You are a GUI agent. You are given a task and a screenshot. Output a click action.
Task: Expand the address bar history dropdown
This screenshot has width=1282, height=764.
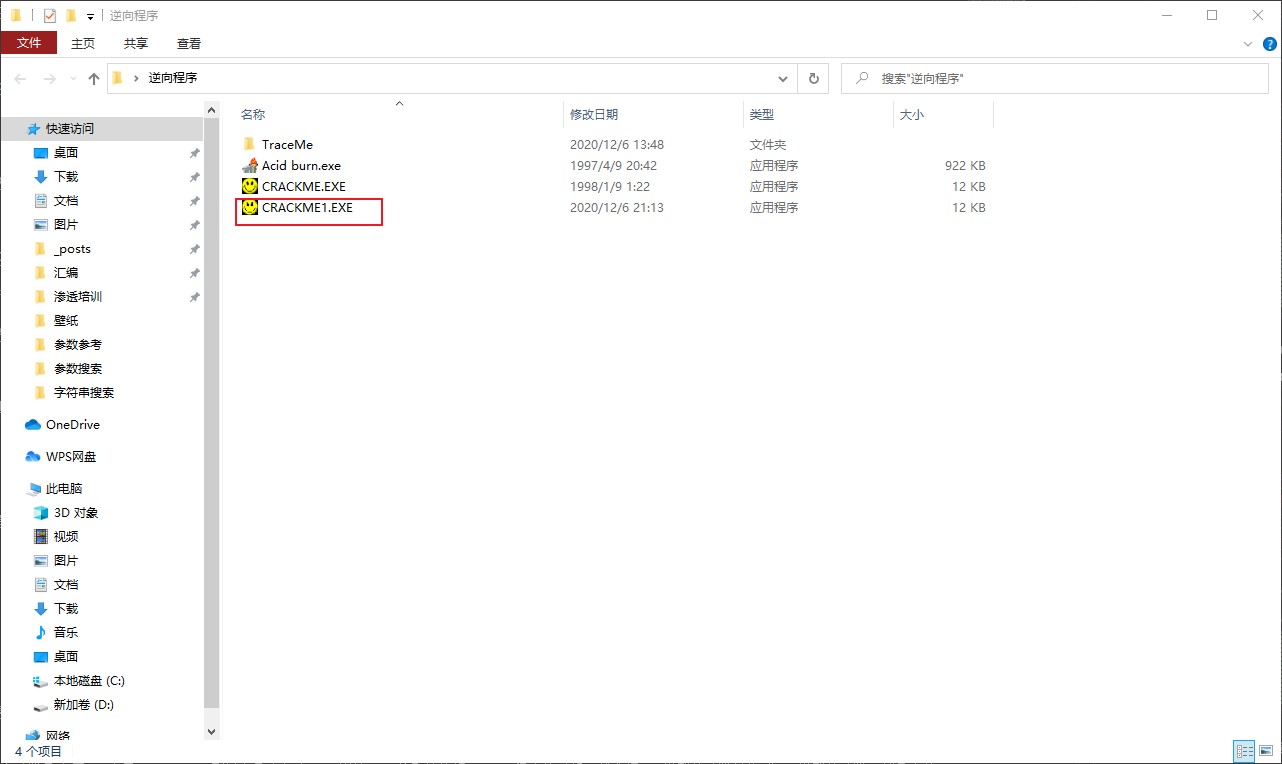point(783,78)
